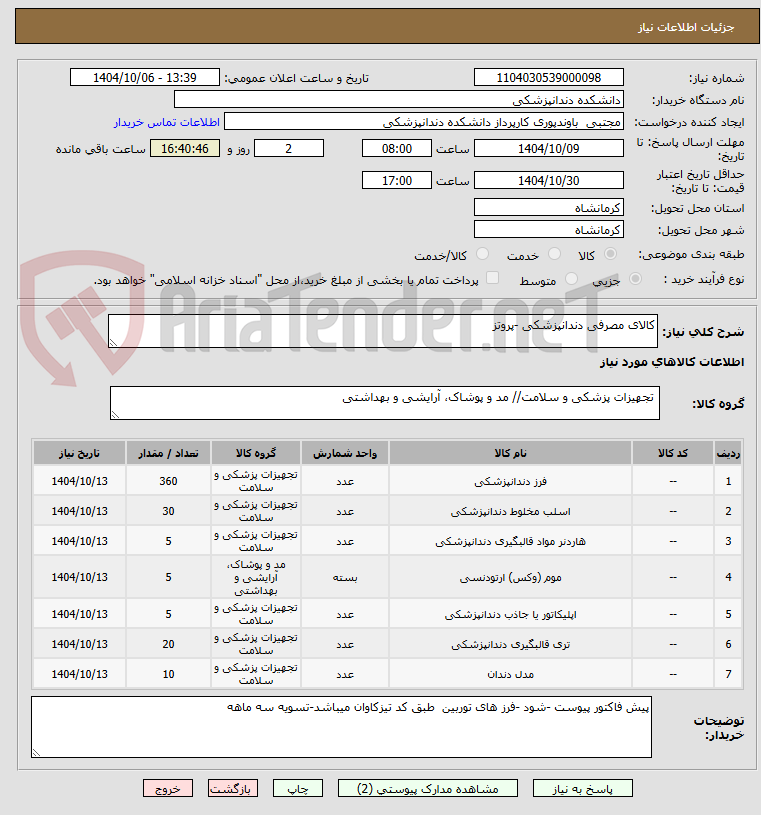The width and height of the screenshot is (761, 815).
Task: Click the خروج exit button
Action: coord(168,788)
